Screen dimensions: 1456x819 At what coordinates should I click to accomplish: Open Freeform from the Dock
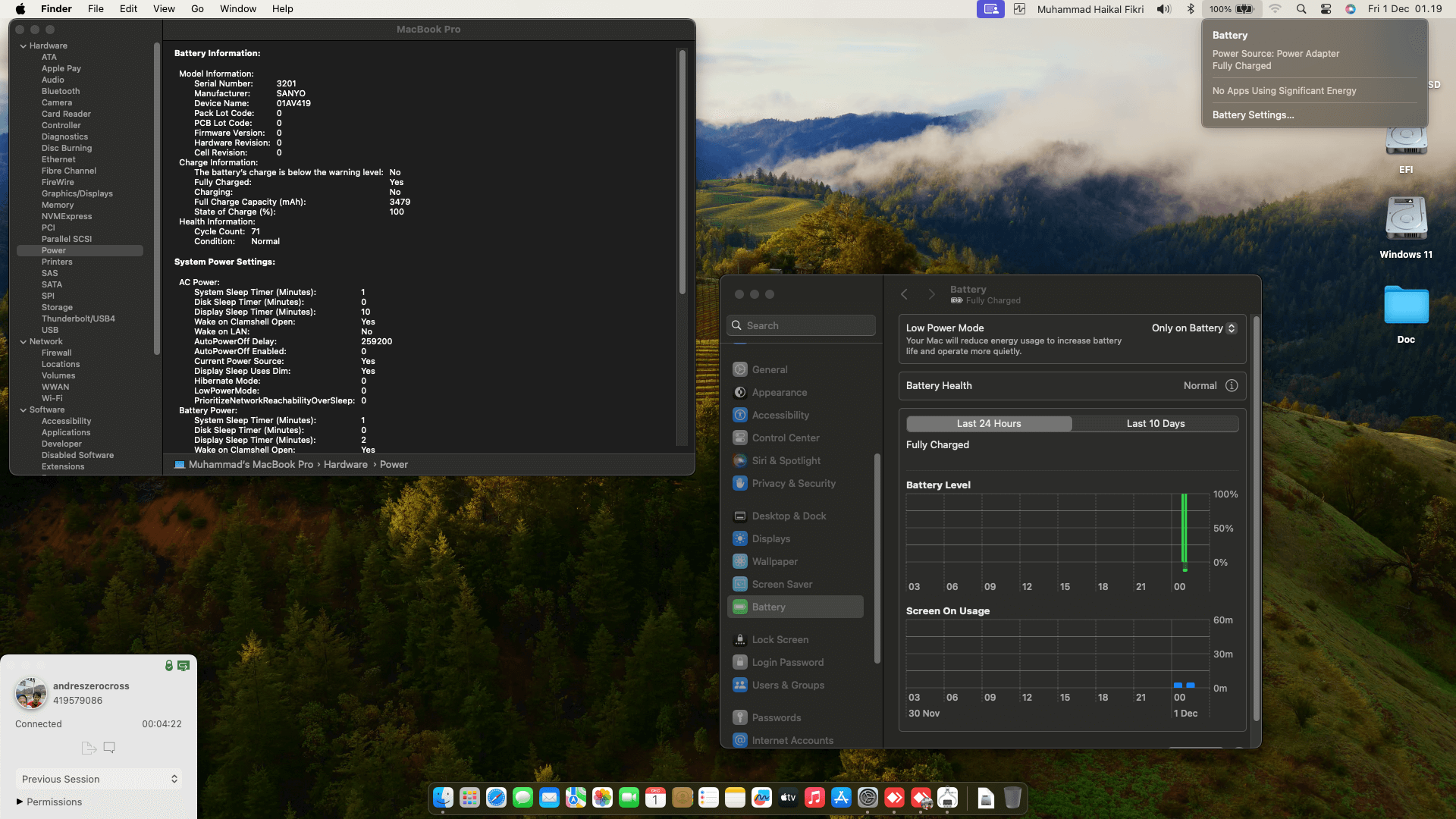pyautogui.click(x=761, y=798)
